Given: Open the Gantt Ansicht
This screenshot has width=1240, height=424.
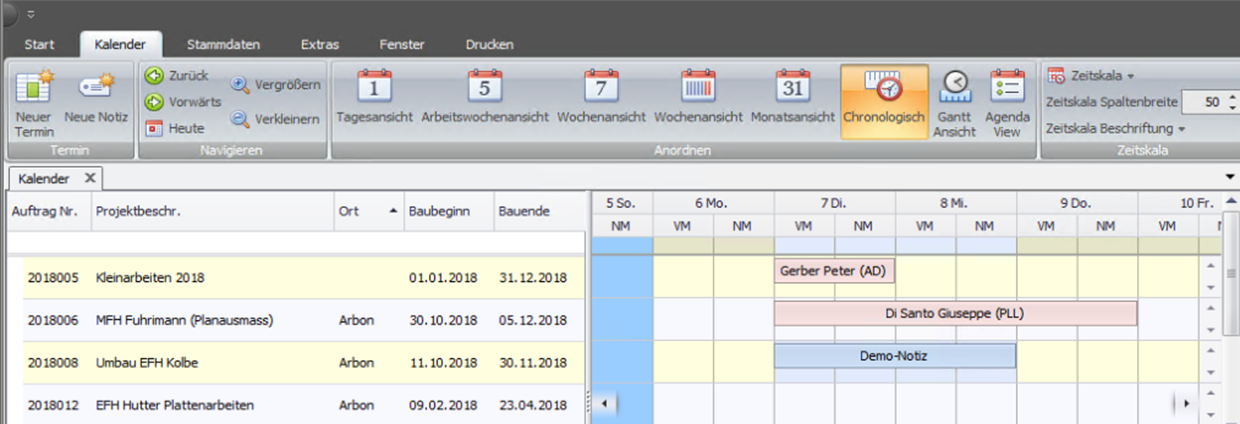Looking at the screenshot, I should (955, 102).
